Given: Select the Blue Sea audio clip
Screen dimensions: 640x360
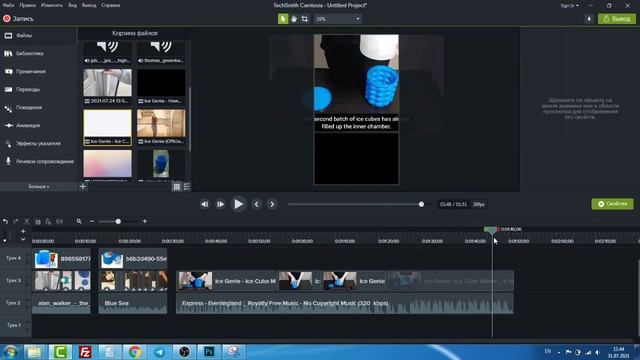Looking at the screenshot, I should tap(133, 303).
